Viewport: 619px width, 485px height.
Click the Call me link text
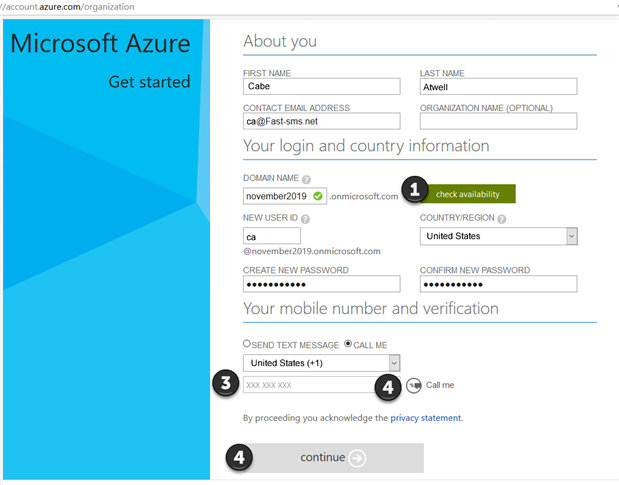click(440, 385)
